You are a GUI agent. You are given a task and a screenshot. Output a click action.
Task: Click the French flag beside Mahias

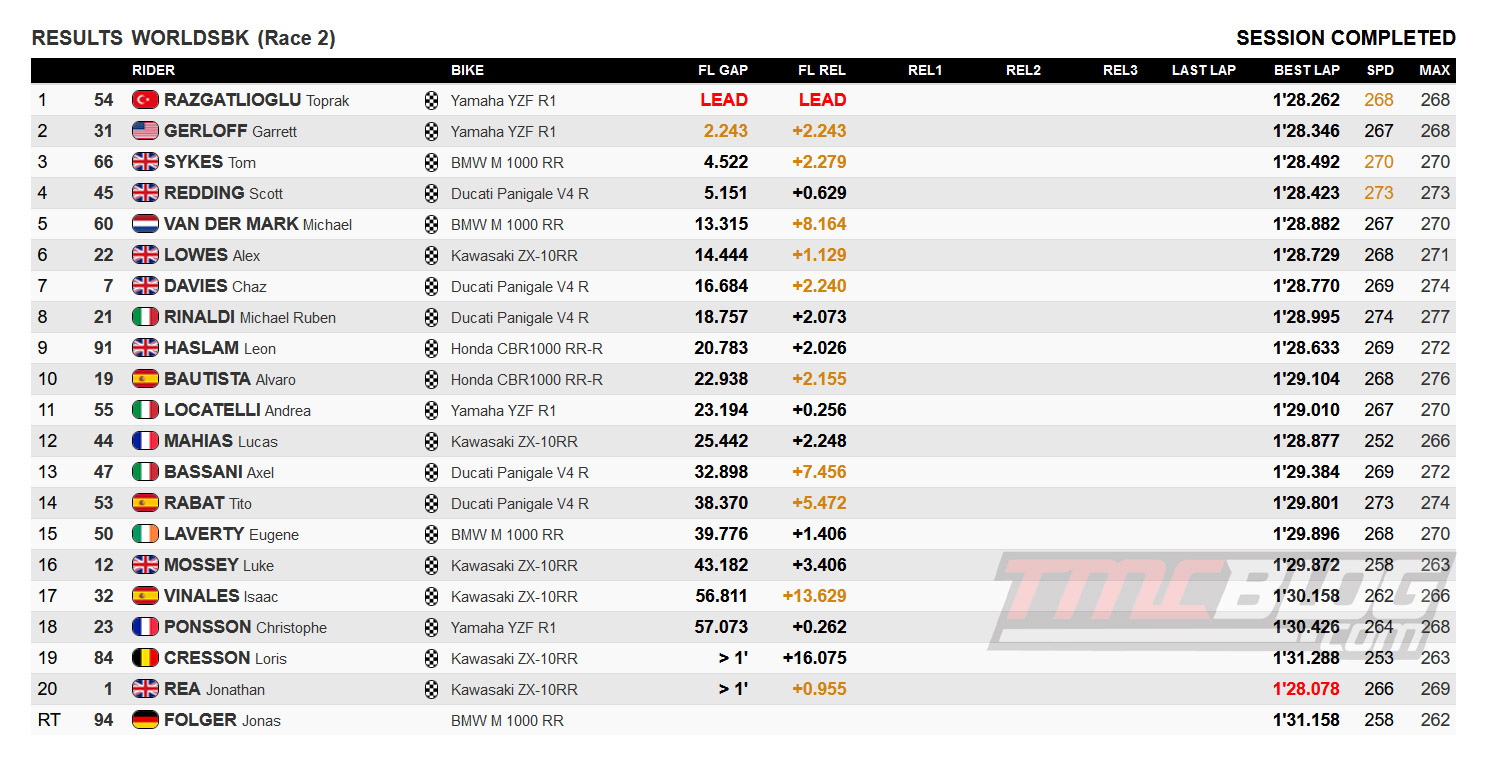145,441
